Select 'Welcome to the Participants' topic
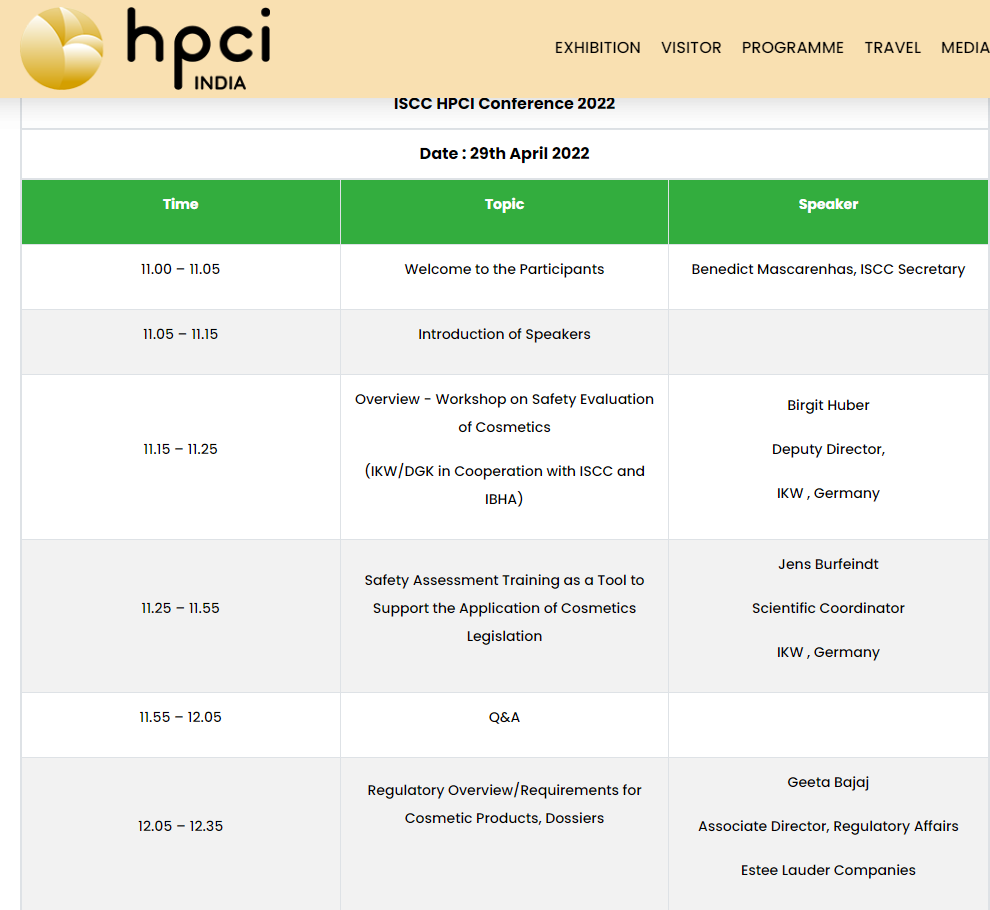This screenshot has width=990, height=910. [x=504, y=269]
